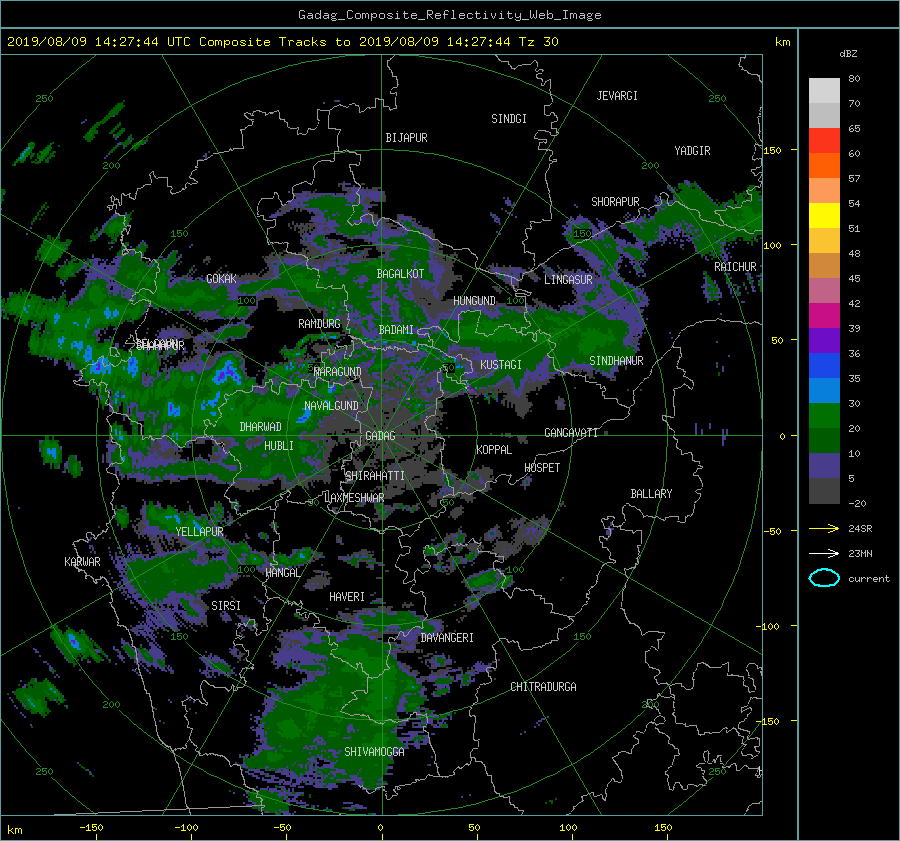Click the HOSPET city label
The width and height of the screenshot is (900, 841).
click(x=542, y=468)
